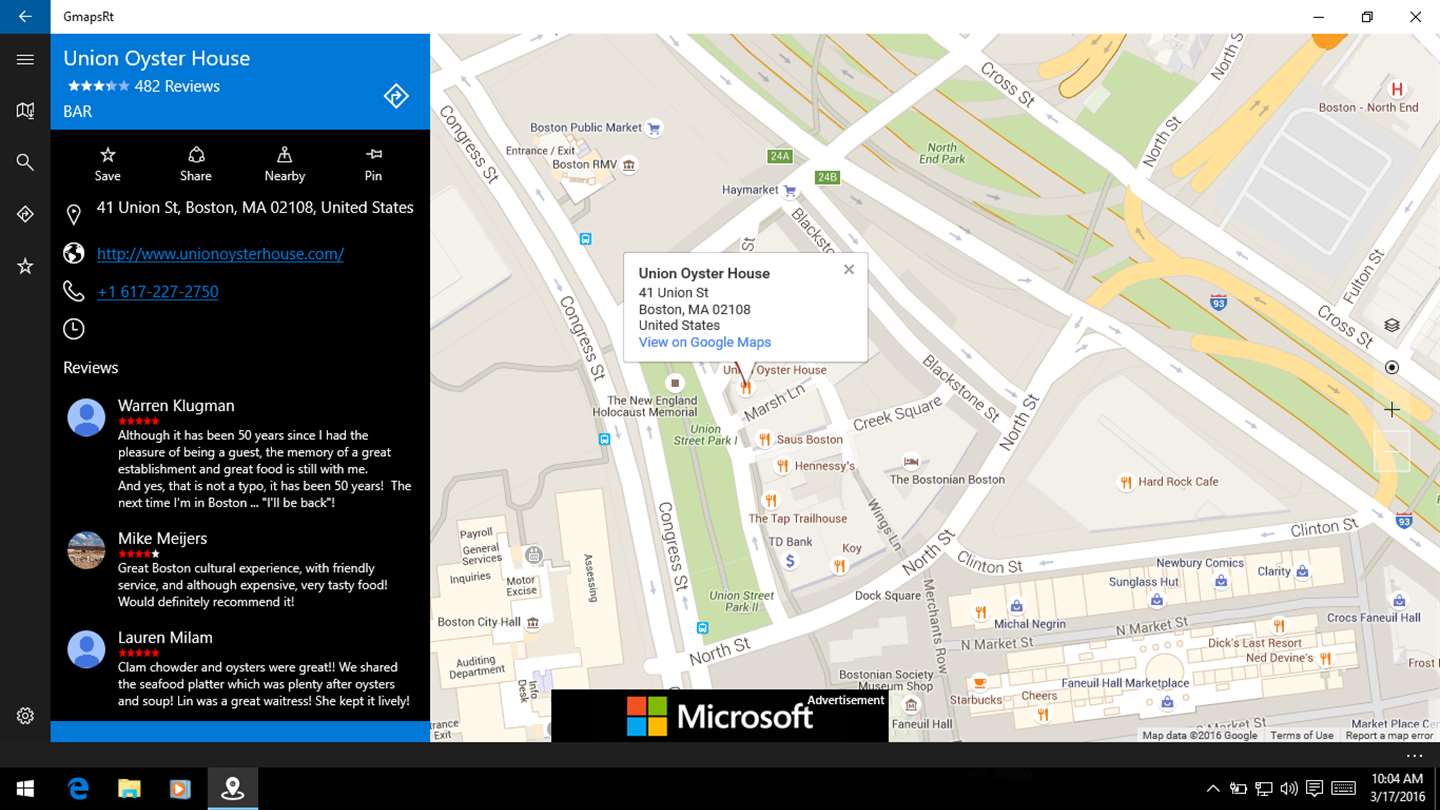Open search from the sidebar magnifier icon
Screen dimensions: 1440x810
[x=25, y=162]
